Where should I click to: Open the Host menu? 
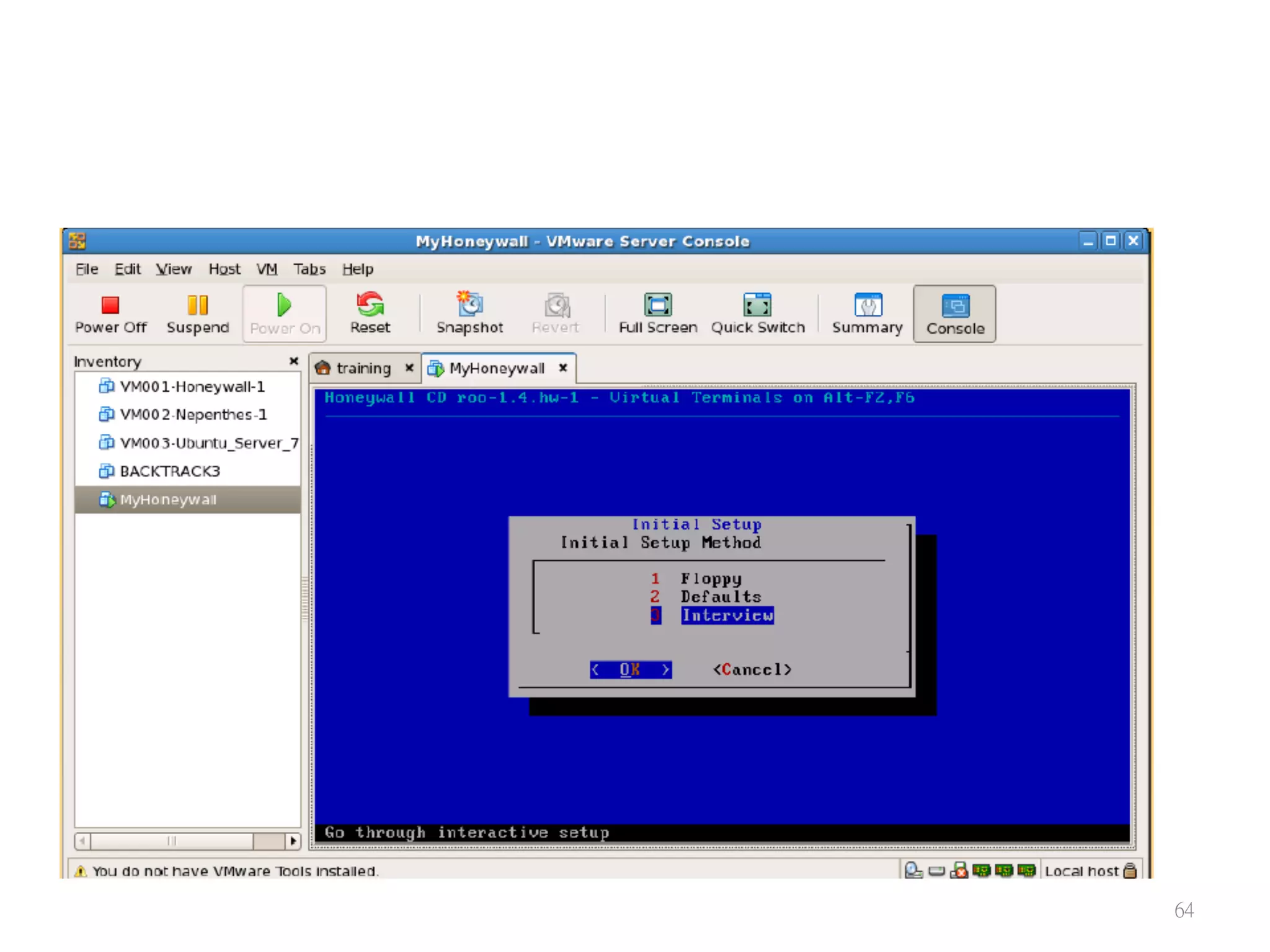click(x=224, y=269)
